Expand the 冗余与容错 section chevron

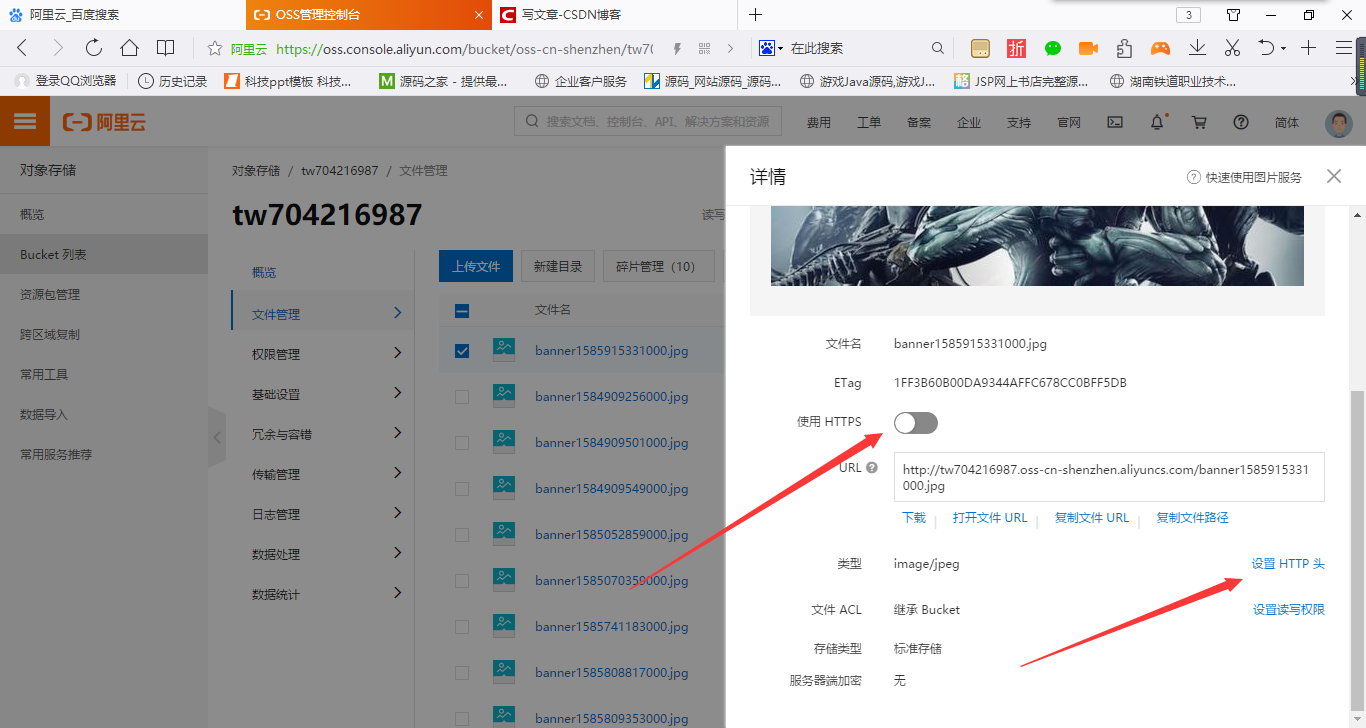tap(397, 433)
